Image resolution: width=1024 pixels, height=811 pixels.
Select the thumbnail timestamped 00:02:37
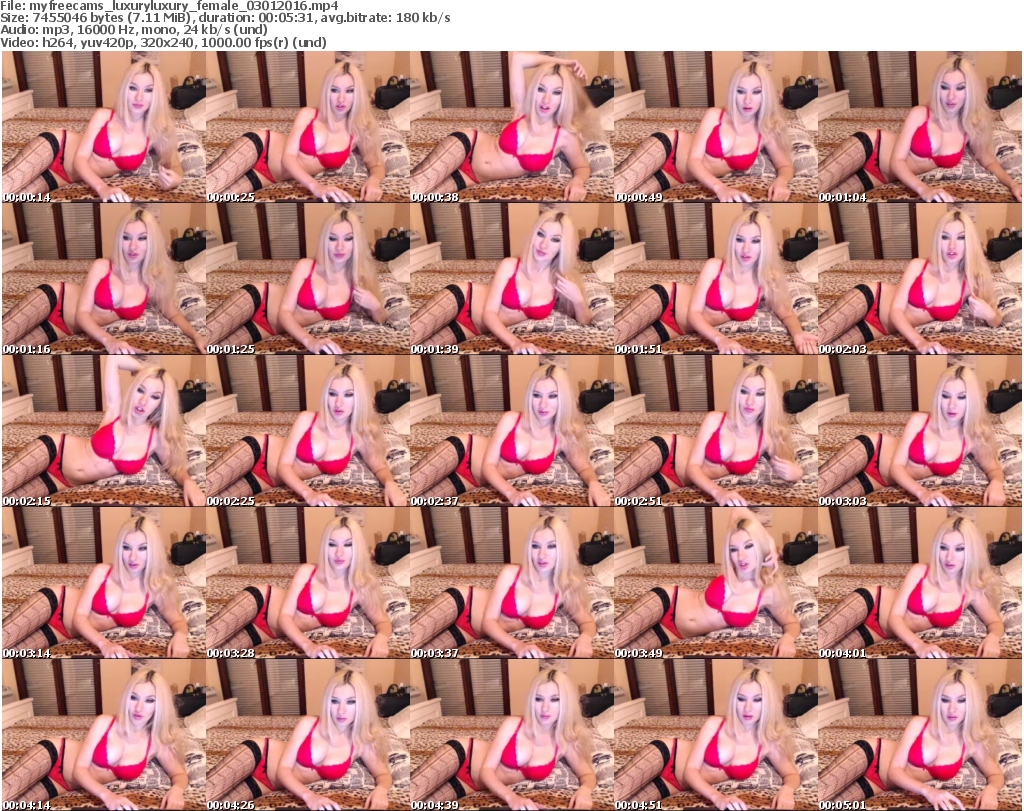512,431
